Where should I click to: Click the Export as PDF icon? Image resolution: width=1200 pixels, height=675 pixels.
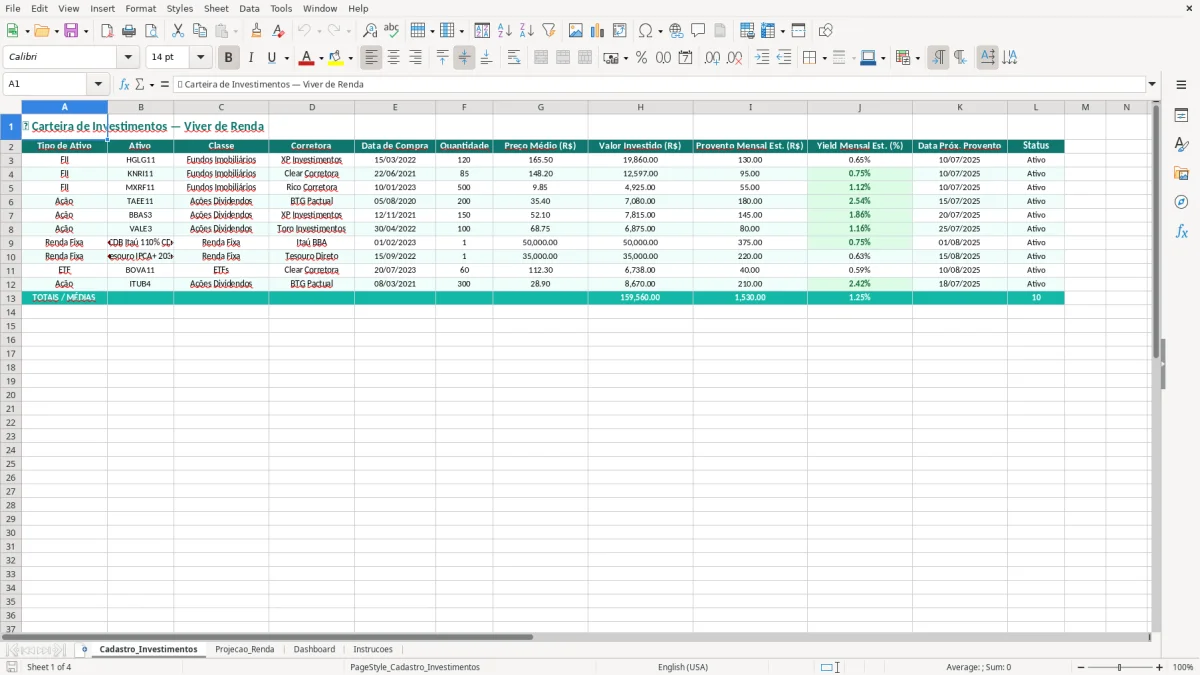point(107,31)
